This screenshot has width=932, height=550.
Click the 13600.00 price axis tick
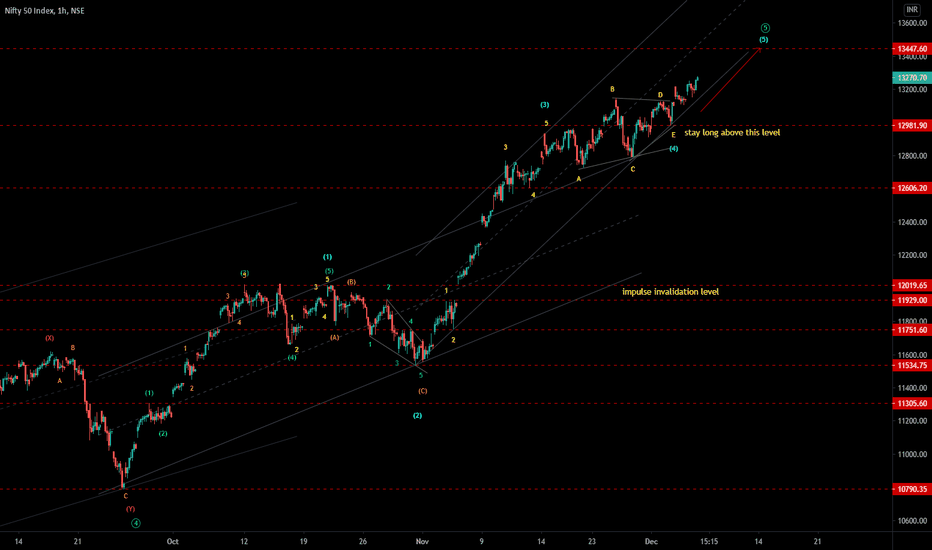912,23
